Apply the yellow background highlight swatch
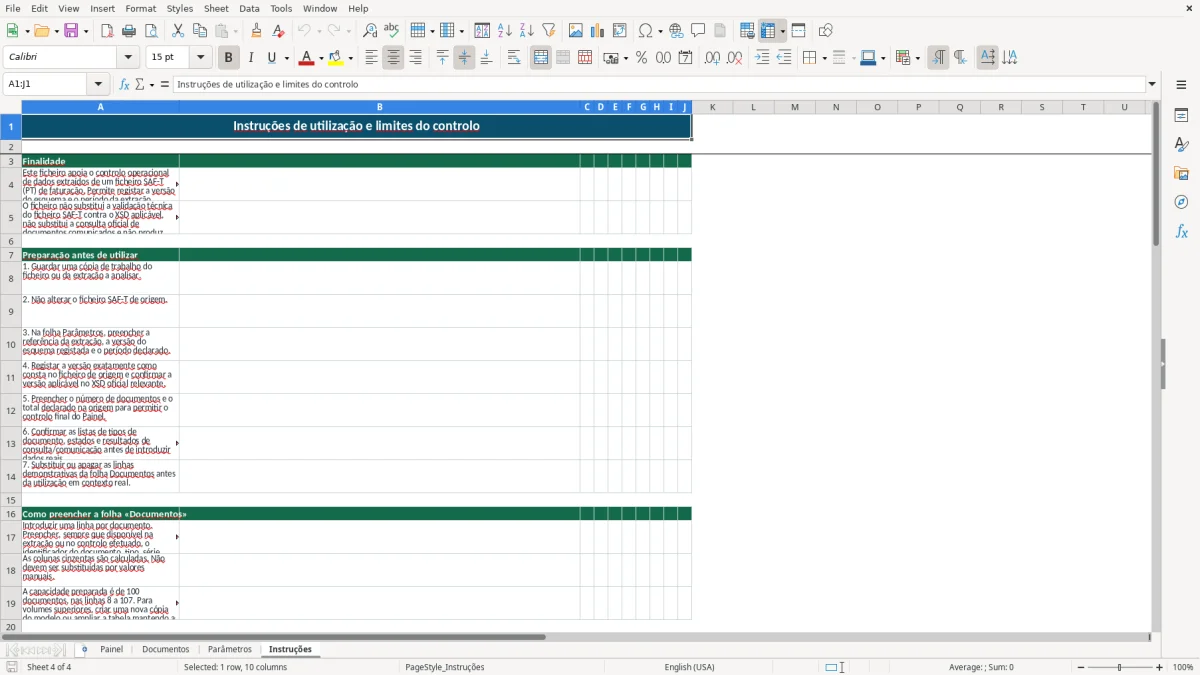Screen dimensions: 1200x675 335,58
